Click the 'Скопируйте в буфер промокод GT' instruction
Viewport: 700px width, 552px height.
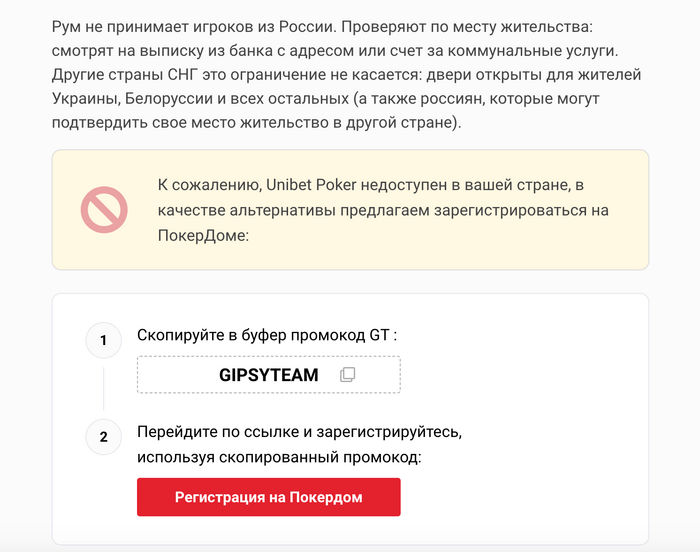click(267, 335)
